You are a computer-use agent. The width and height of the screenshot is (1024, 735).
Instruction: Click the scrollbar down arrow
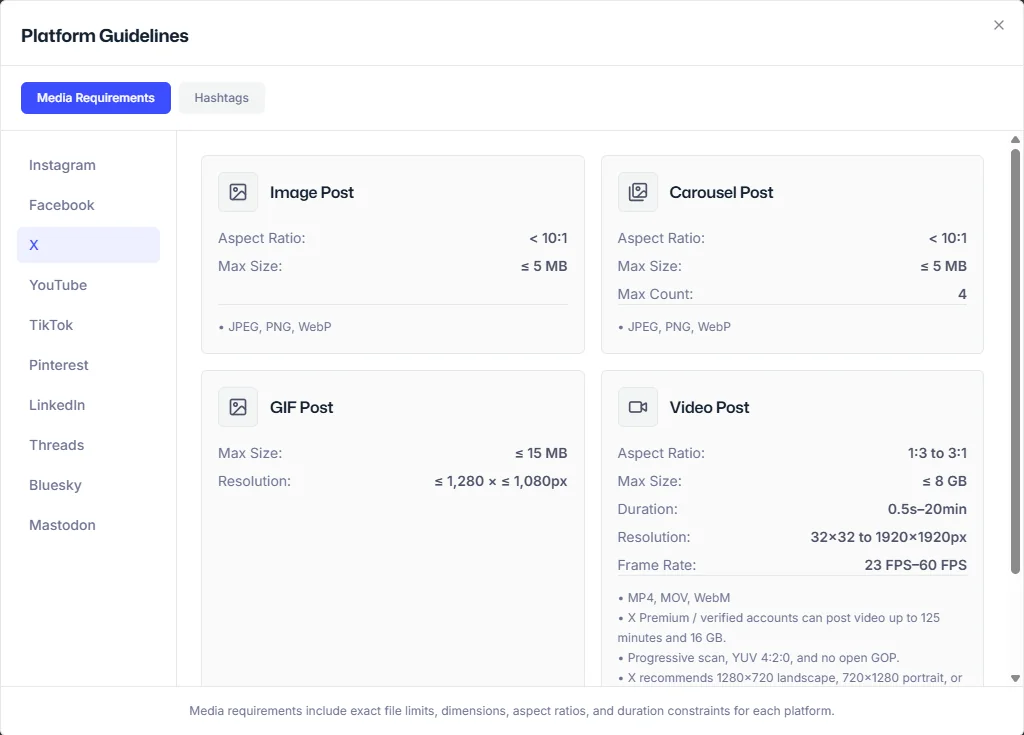tap(1015, 678)
